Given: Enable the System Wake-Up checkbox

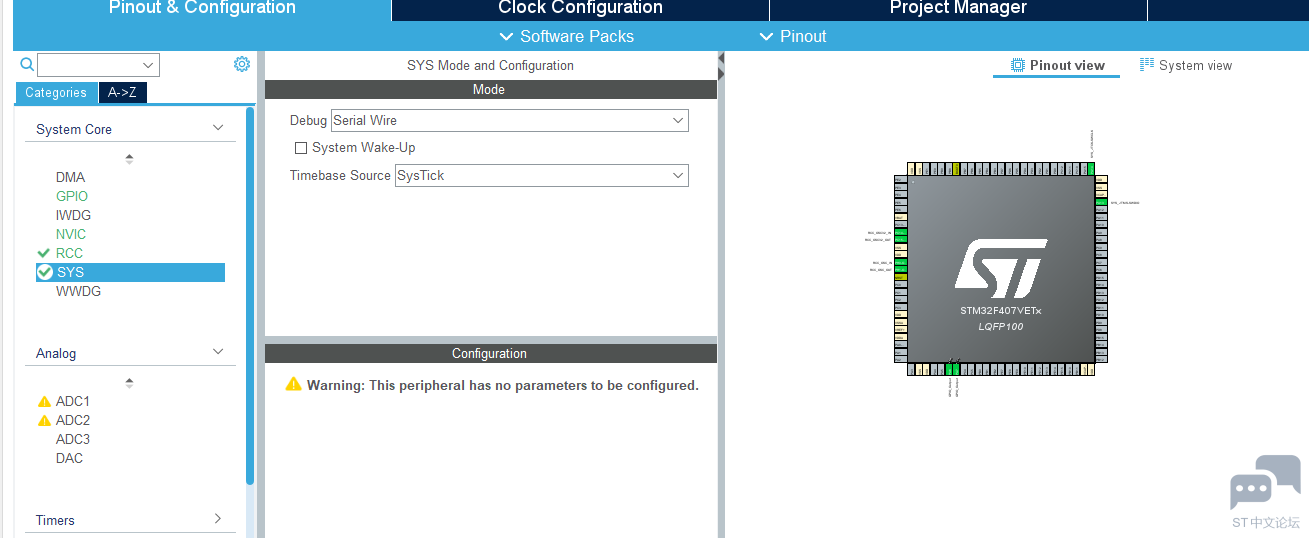Looking at the screenshot, I should [x=301, y=148].
